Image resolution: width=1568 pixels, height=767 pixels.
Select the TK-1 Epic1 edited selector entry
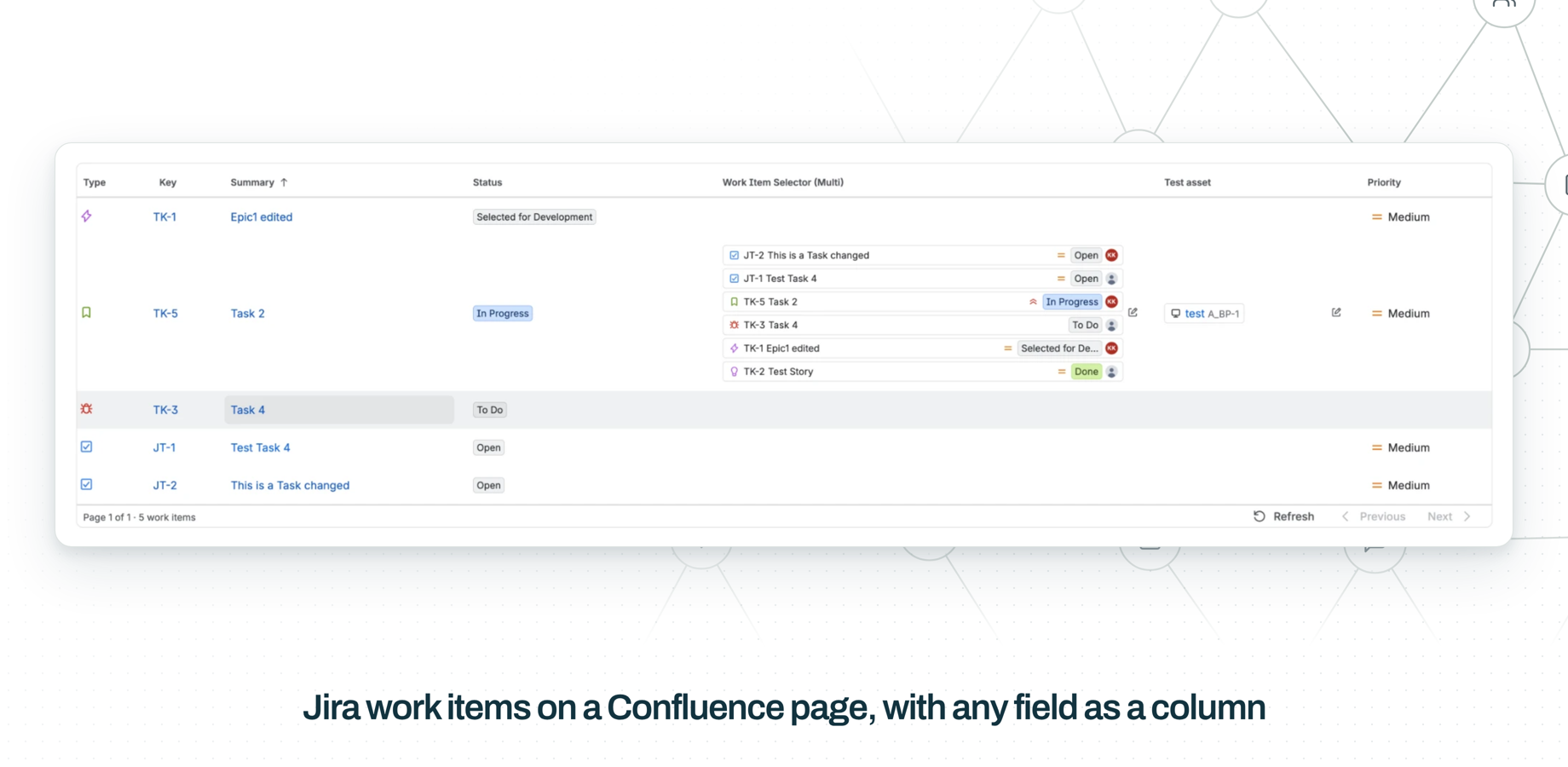coord(923,348)
